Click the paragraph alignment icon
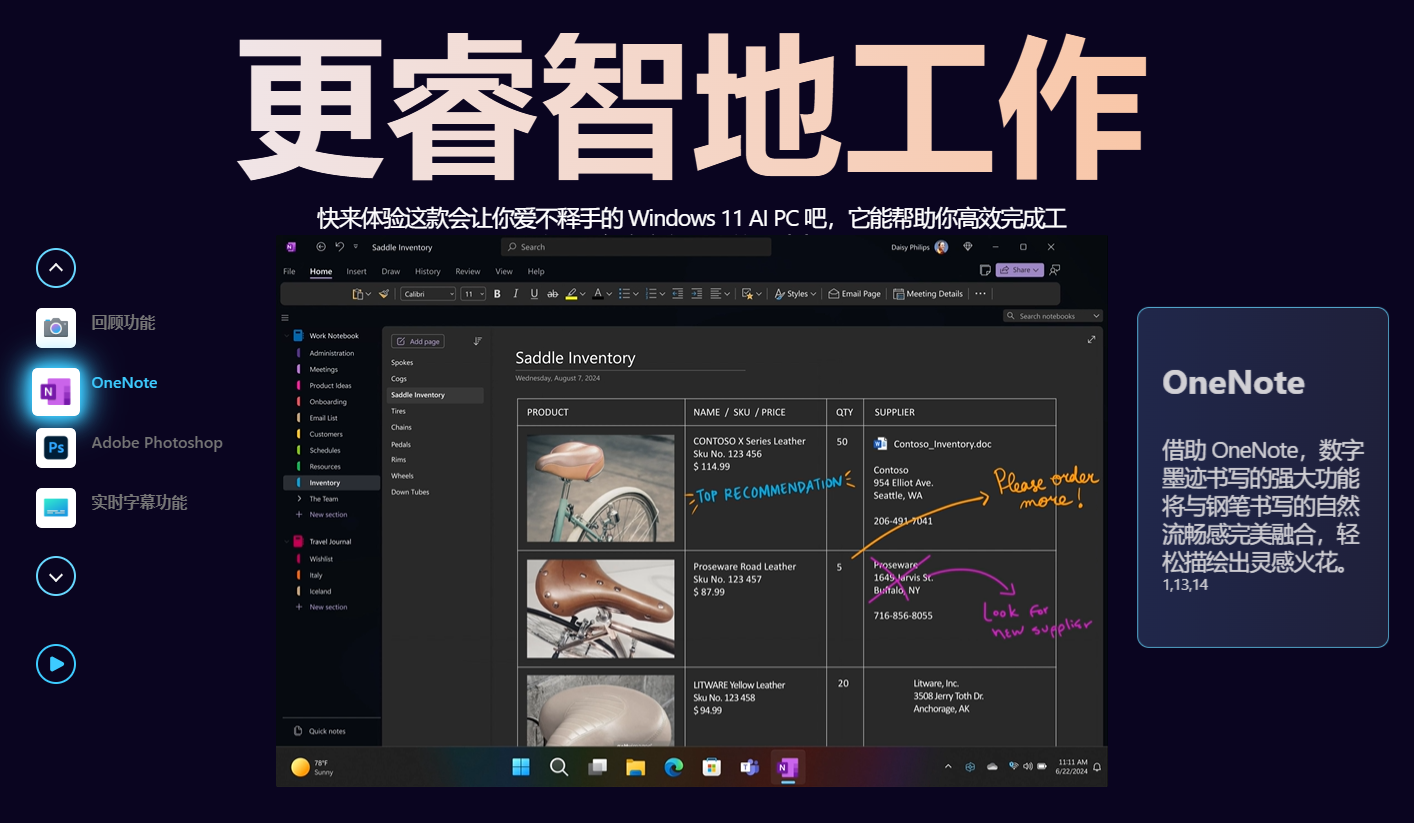The height and width of the screenshot is (823, 1414). click(x=716, y=294)
